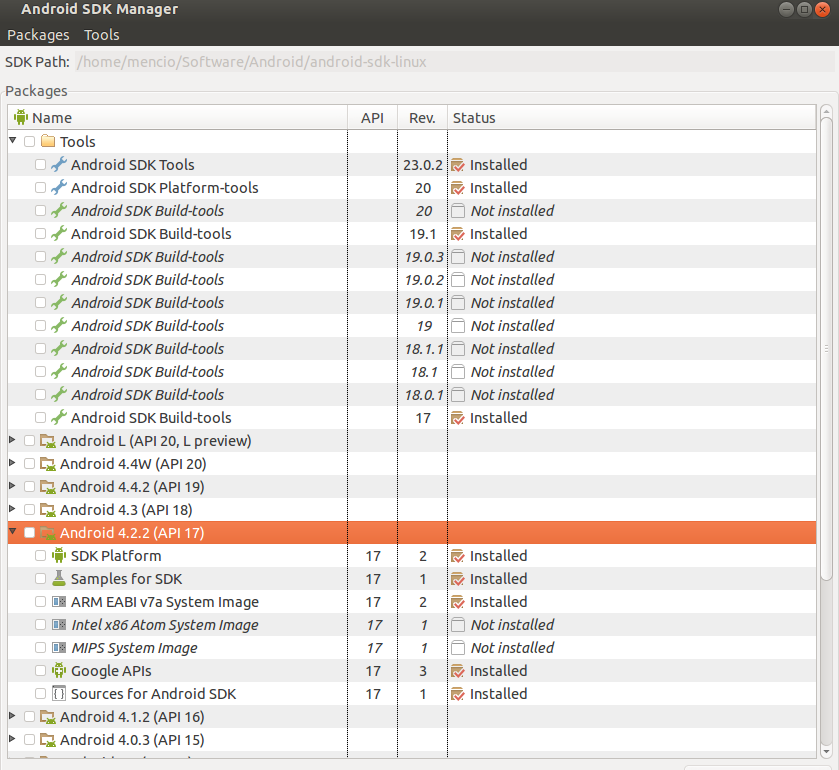Click the Rev. column header
The width and height of the screenshot is (839, 770).
point(421,117)
